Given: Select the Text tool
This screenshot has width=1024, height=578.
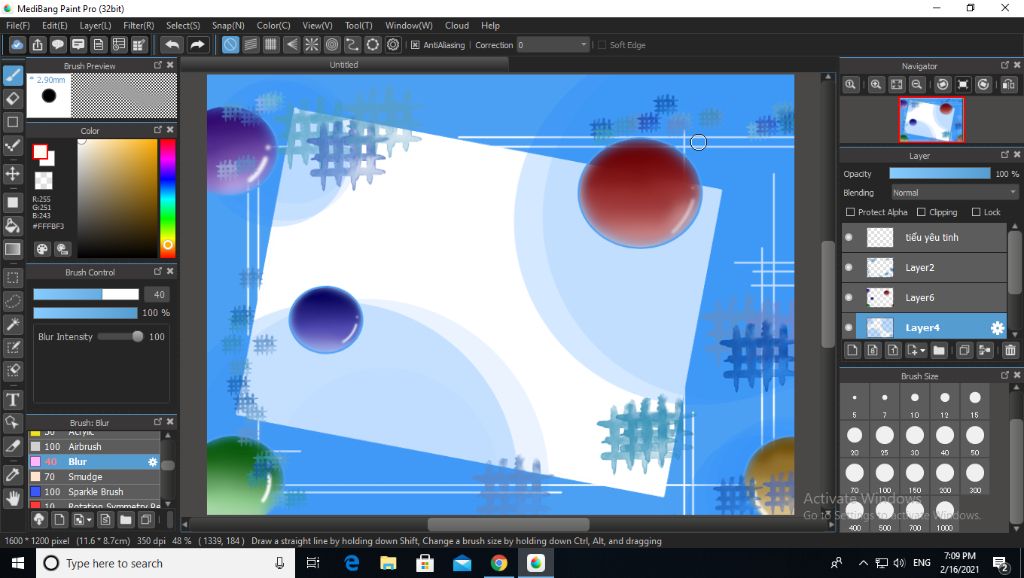Looking at the screenshot, I should click(12, 399).
